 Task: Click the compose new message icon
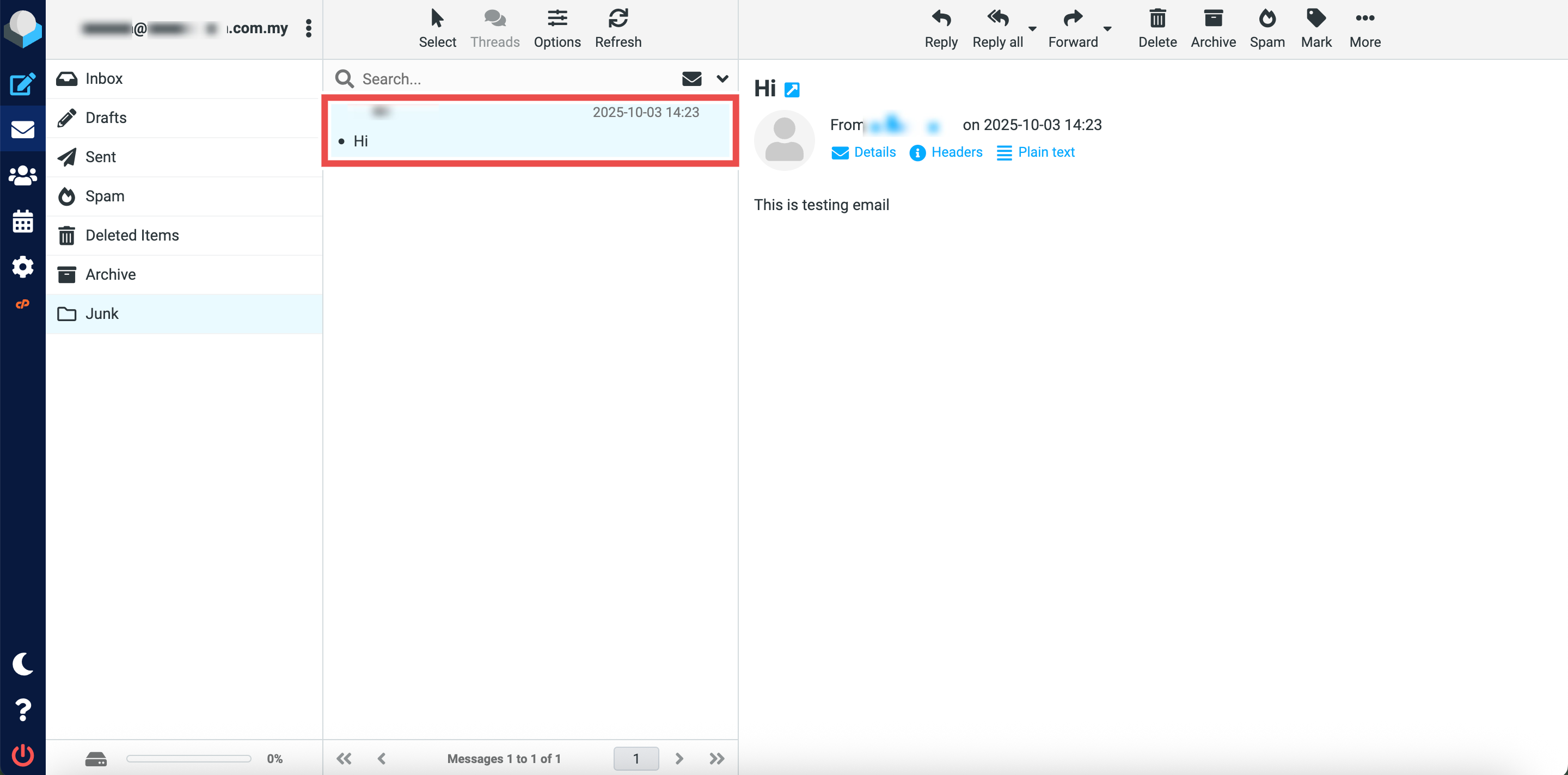click(x=22, y=84)
